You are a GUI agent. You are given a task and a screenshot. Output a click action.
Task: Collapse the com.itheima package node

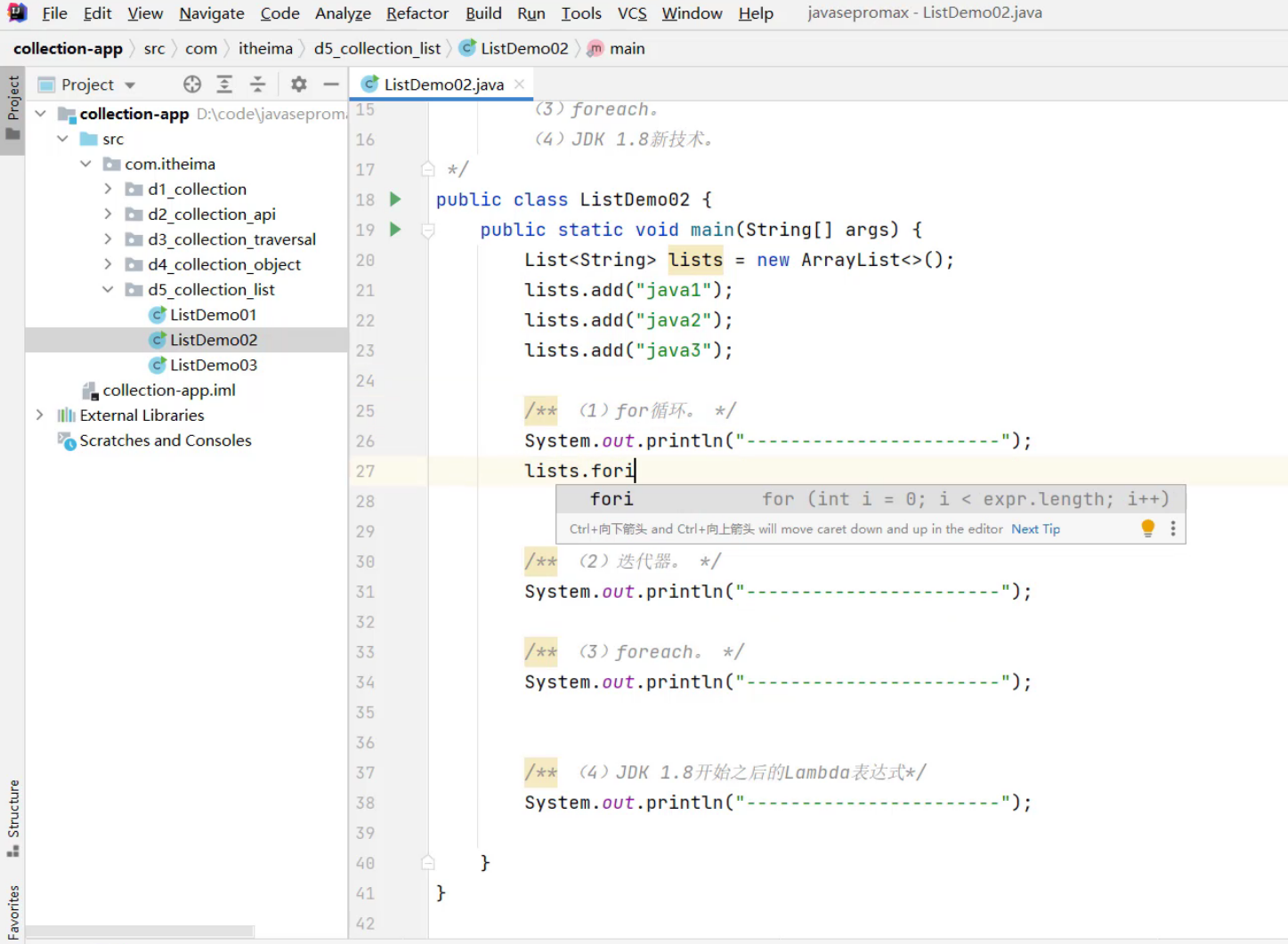tap(85, 164)
